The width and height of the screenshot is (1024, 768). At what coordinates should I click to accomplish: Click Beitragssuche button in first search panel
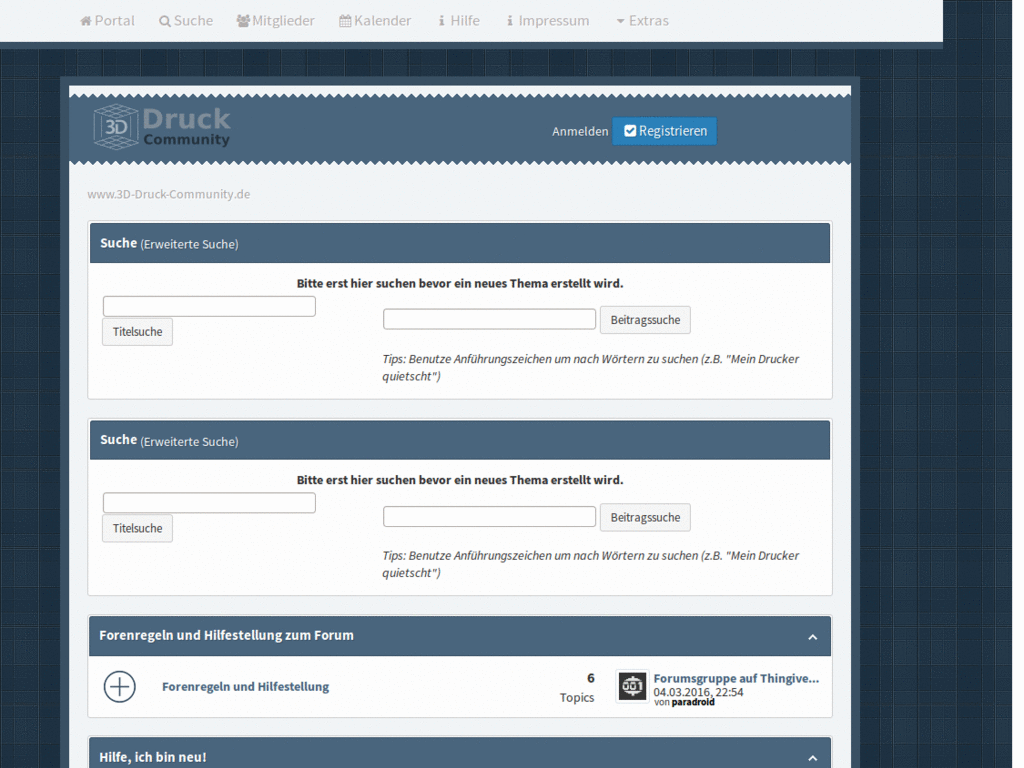(x=645, y=320)
